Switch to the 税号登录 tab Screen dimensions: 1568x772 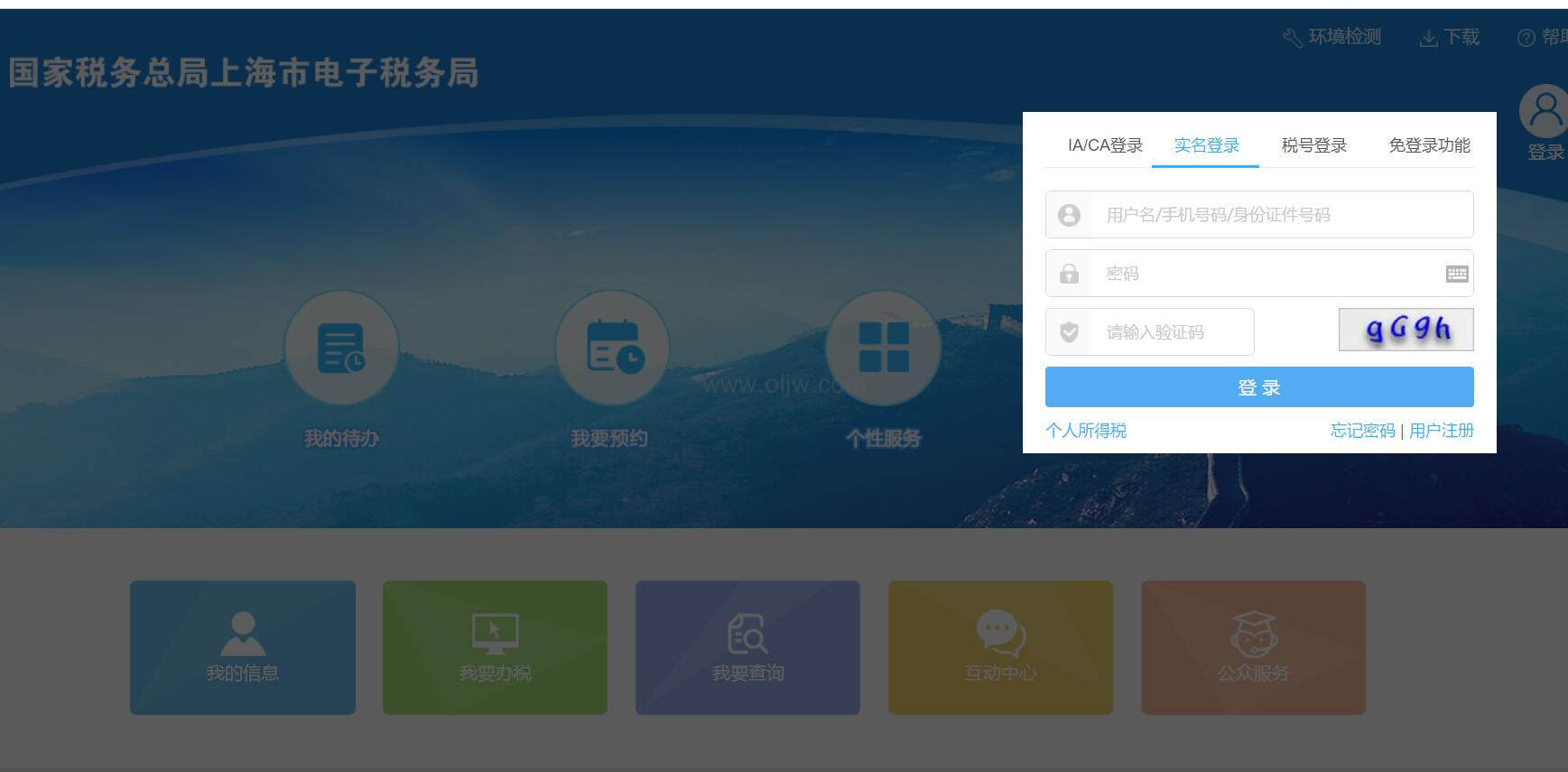[1313, 145]
